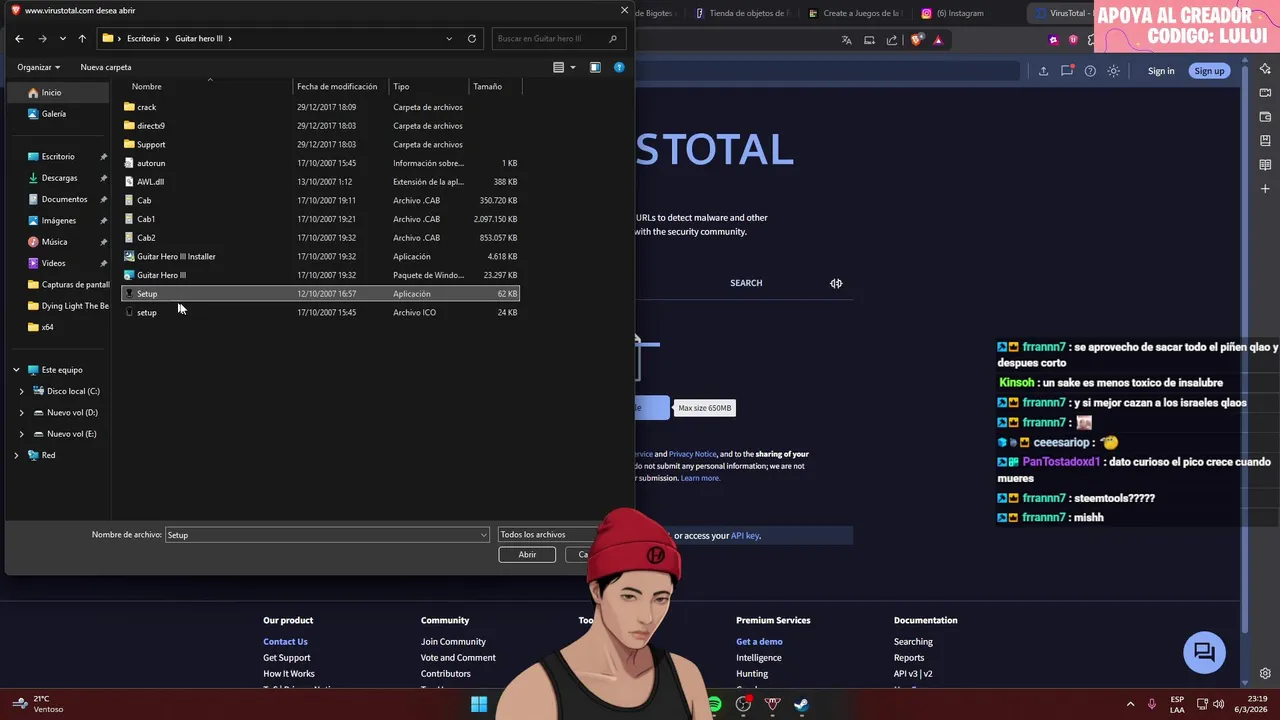Click browser translate page icon
The image size is (1280, 720).
pos(847,40)
